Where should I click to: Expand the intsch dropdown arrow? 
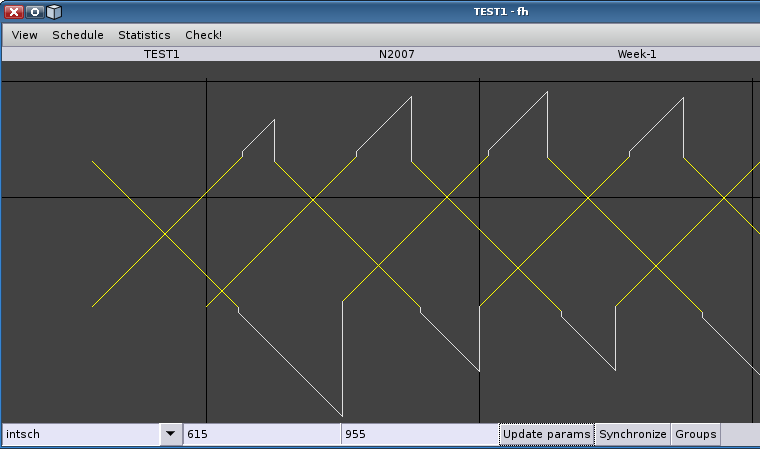(170, 434)
